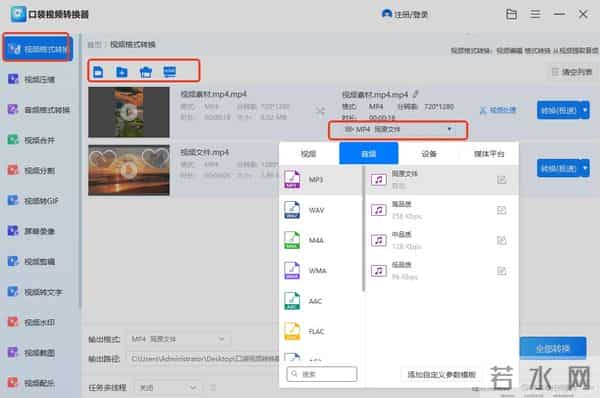Screen dimensions: 600x398
Task: Select the AAC audio format
Action: click(x=321, y=301)
